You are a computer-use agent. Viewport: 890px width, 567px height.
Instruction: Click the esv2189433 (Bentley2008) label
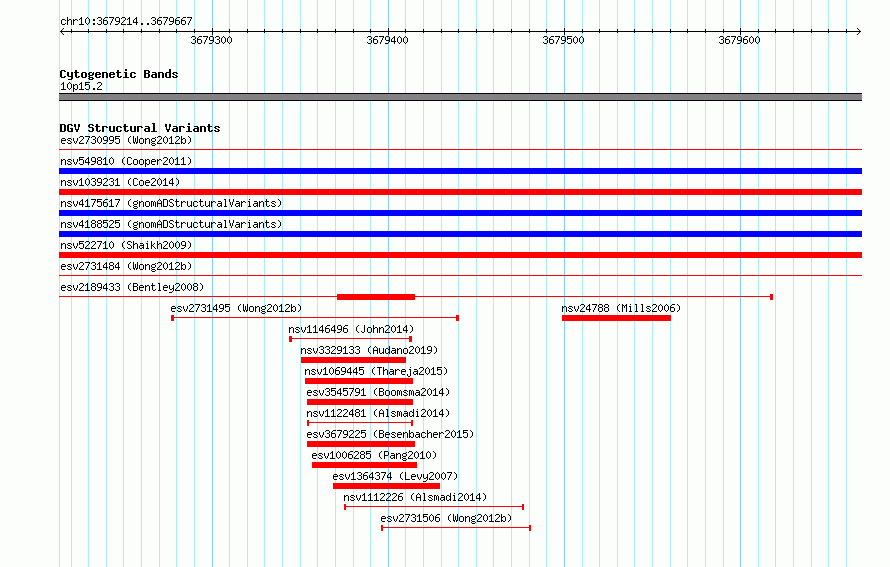point(132,287)
